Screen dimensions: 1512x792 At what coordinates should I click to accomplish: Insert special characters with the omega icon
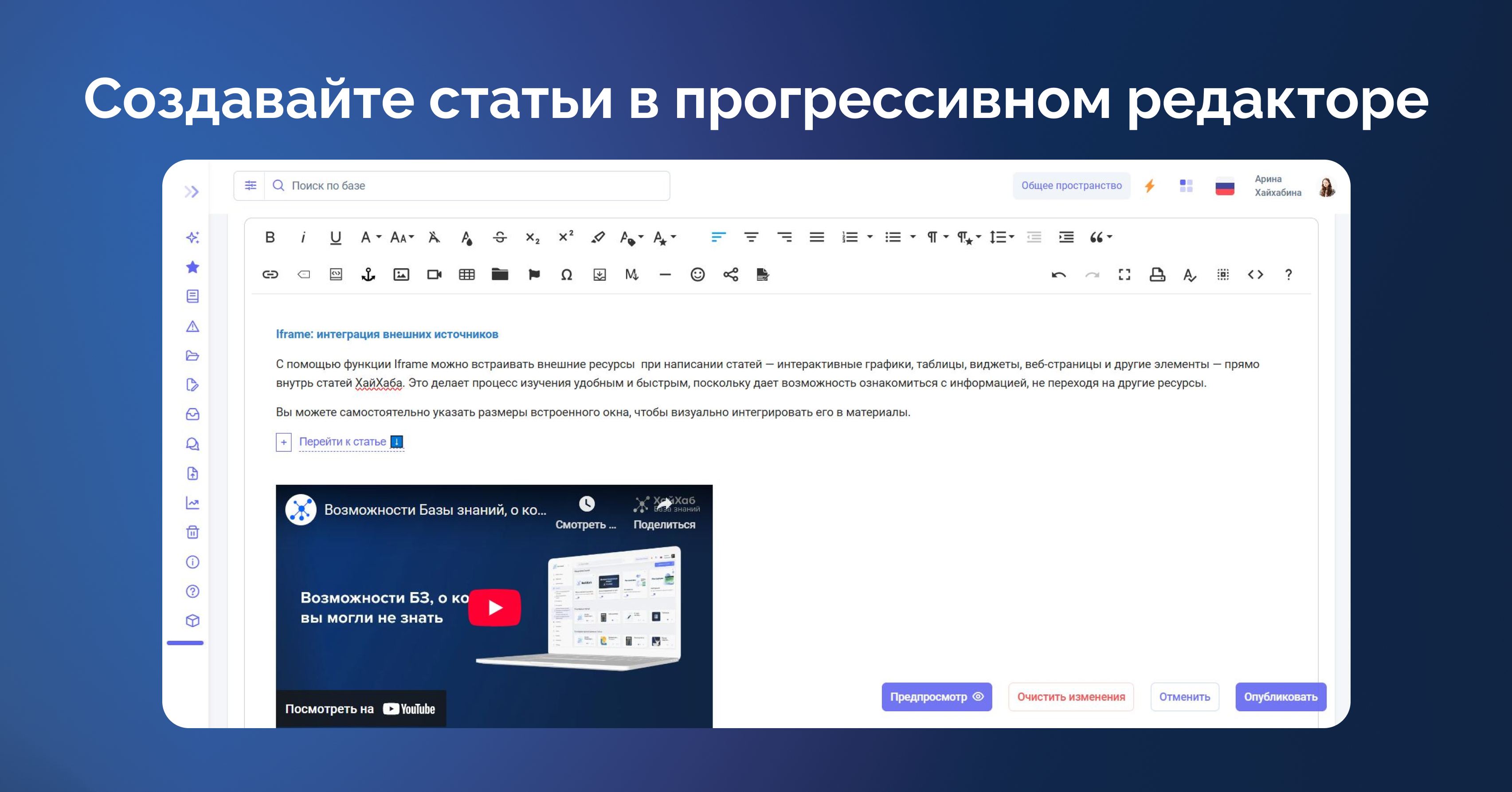[566, 274]
